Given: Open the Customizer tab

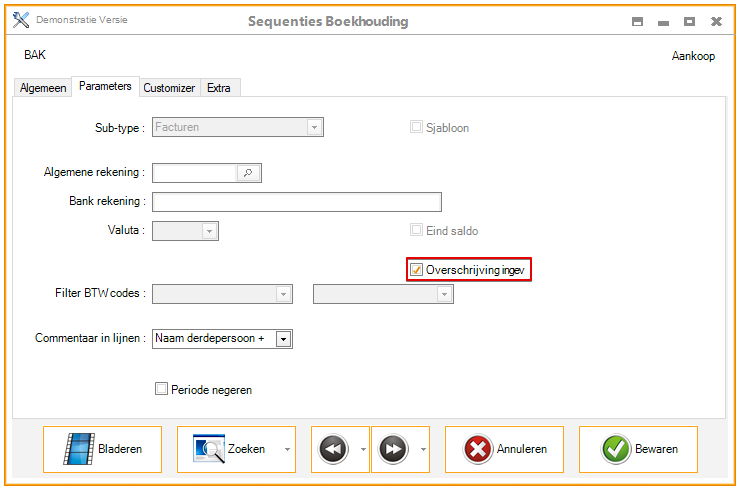Looking at the screenshot, I should click(x=169, y=88).
